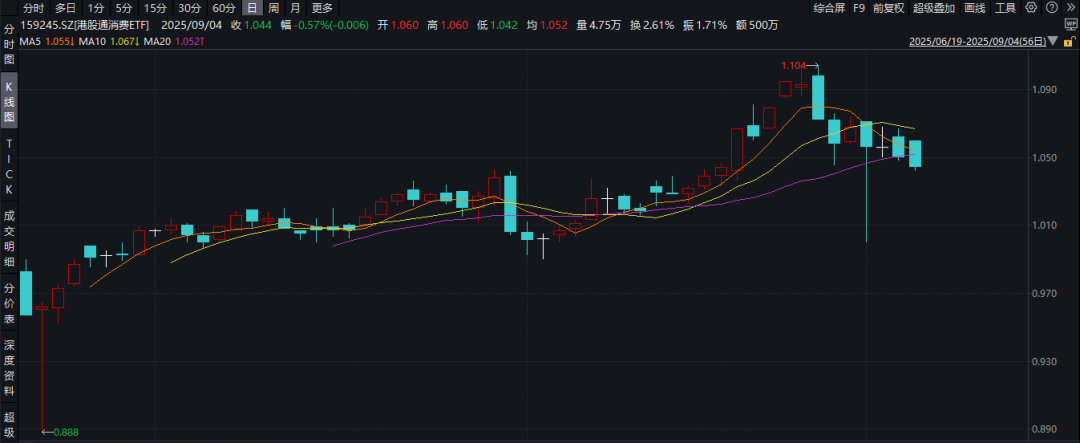Viewport: 1080px width, 443px height.
Task: Click the 1.104 high price marker
Action: tap(793, 65)
